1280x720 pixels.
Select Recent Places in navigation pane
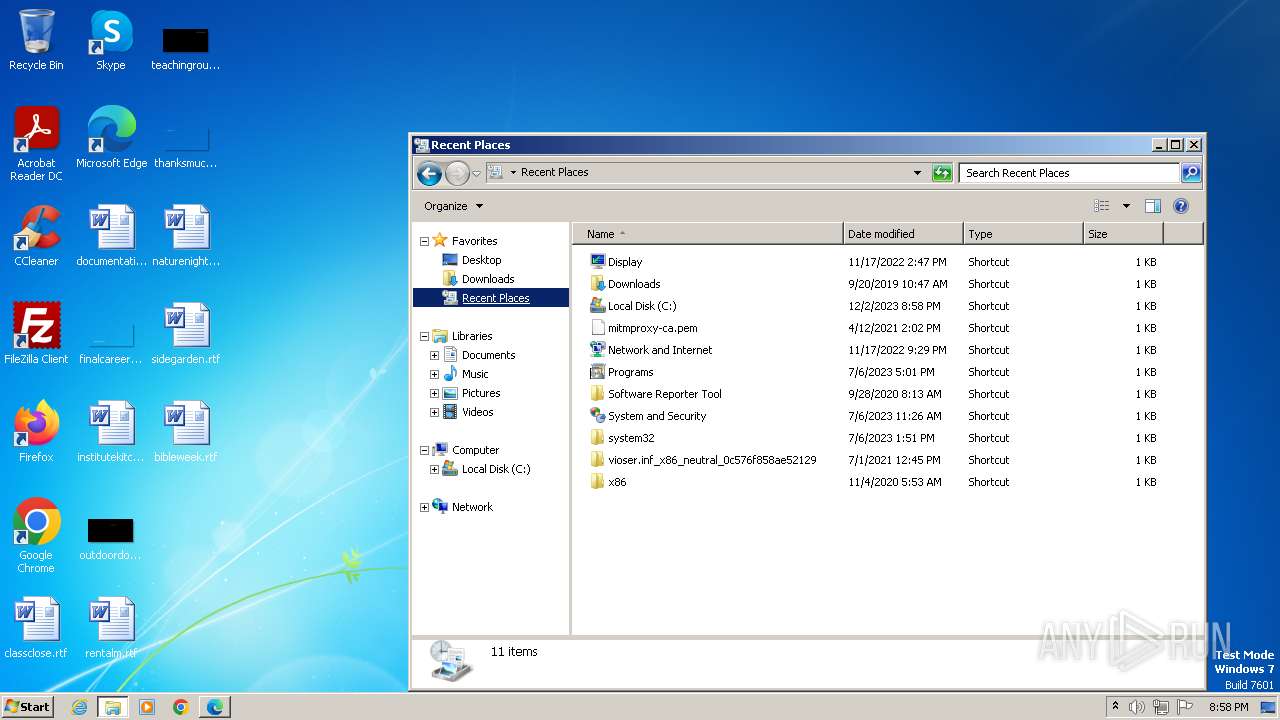pos(491,298)
